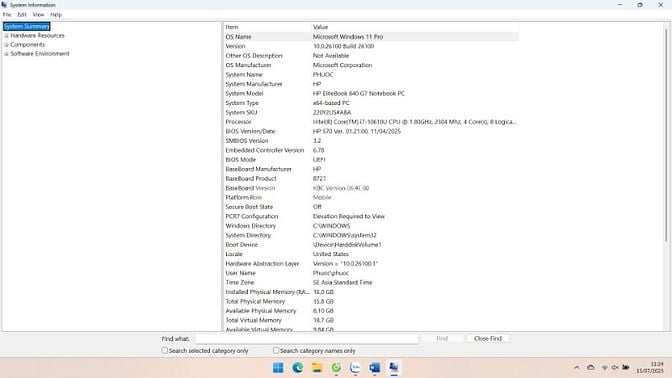Select the SMBIOS Version row label
Screen dimensions: 672x378
(x=247, y=141)
